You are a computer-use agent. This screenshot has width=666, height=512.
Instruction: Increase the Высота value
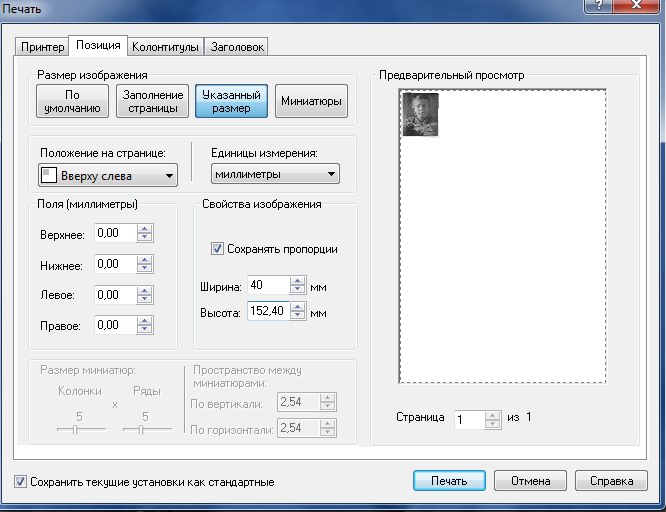pyautogui.click(x=297, y=307)
